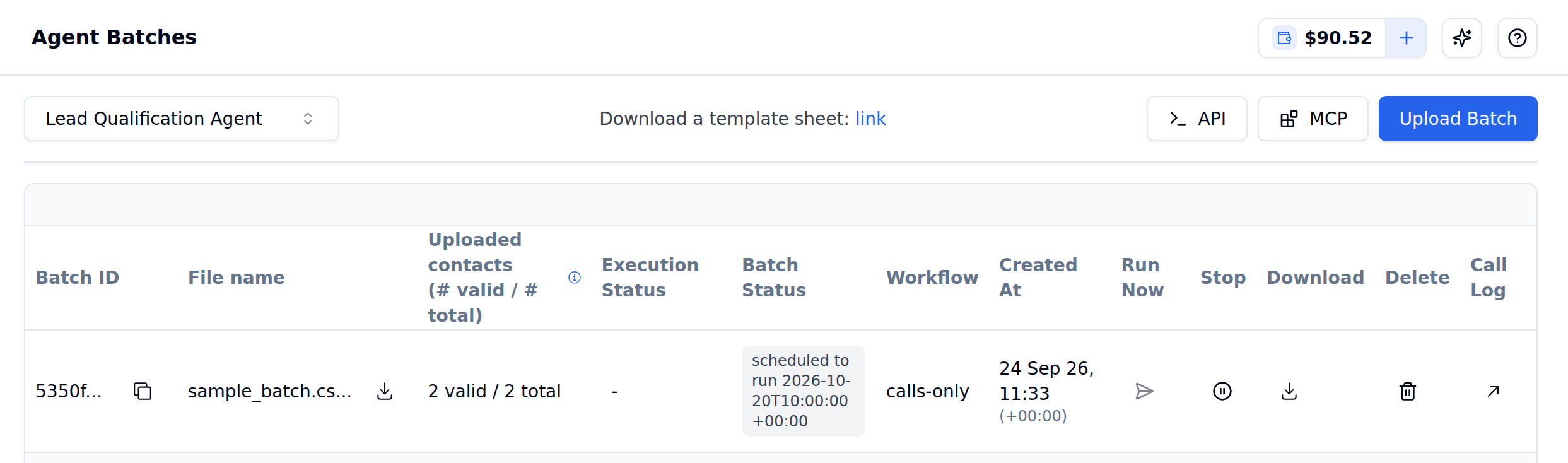Click the calls-only workflow cell

[927, 391]
